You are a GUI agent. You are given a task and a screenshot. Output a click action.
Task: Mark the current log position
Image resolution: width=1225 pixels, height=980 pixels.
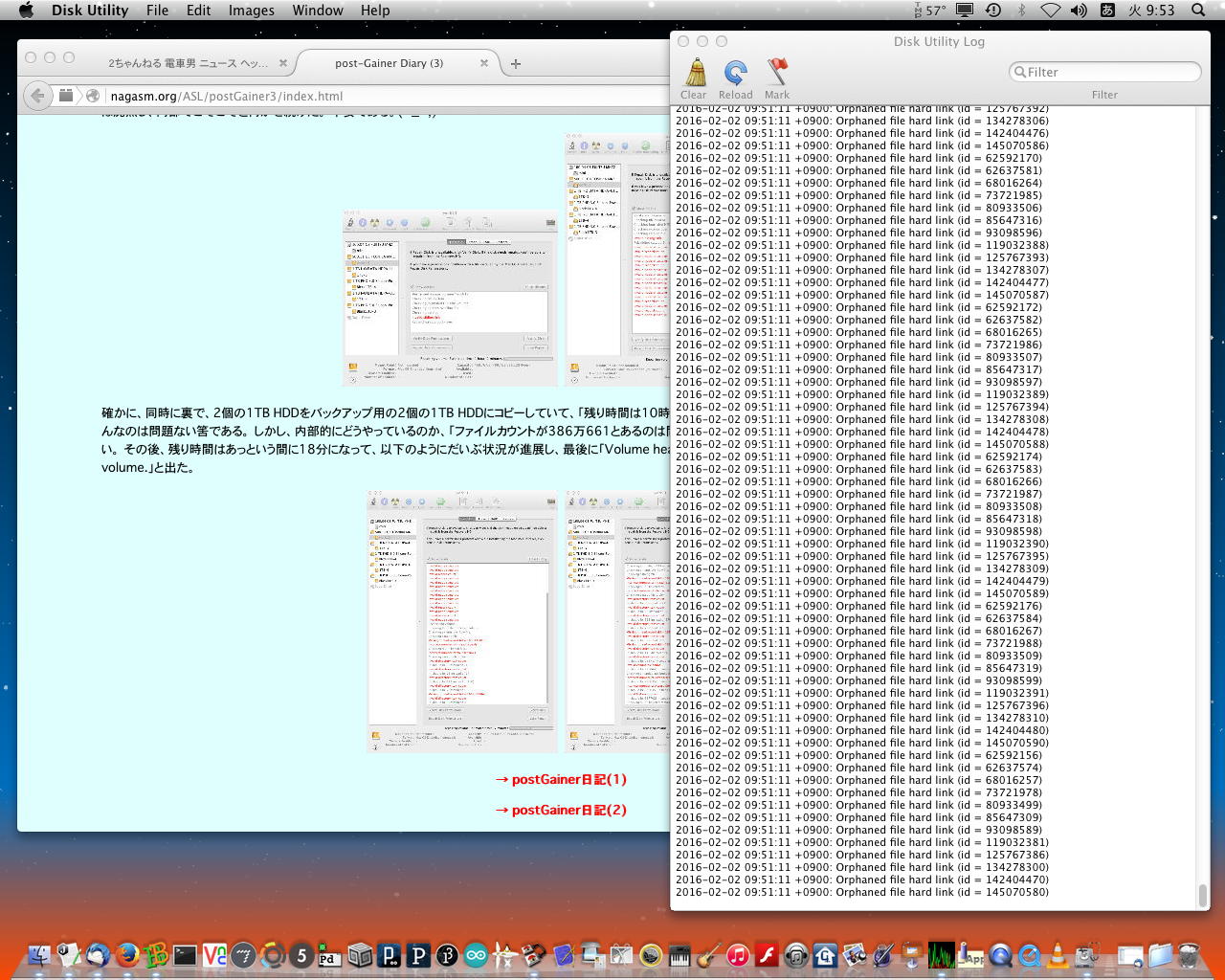777,78
